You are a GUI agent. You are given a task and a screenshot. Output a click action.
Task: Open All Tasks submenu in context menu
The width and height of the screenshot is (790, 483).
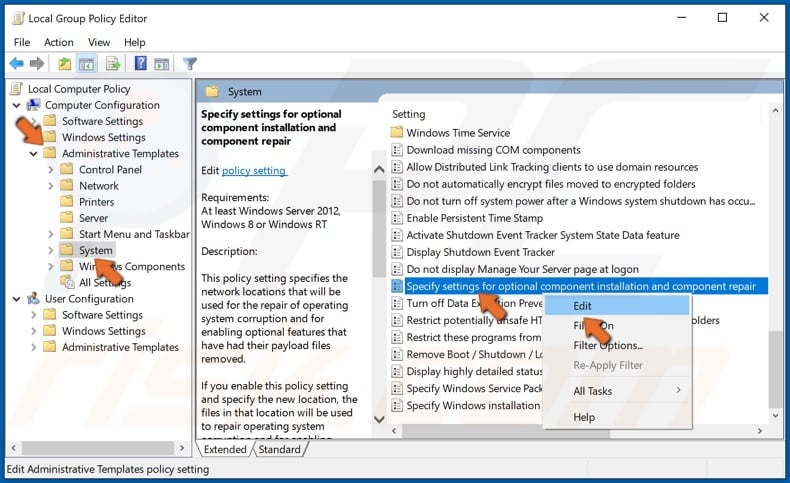[617, 391]
